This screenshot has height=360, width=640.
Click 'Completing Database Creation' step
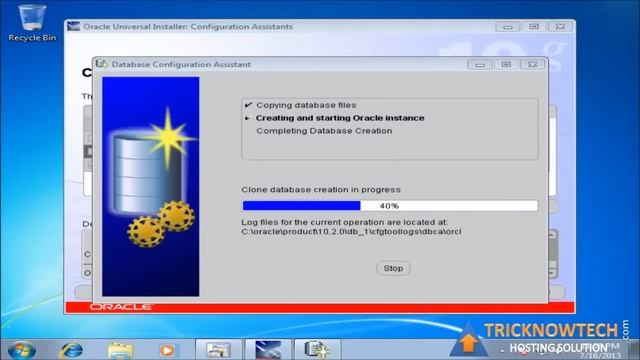pyautogui.click(x=324, y=131)
